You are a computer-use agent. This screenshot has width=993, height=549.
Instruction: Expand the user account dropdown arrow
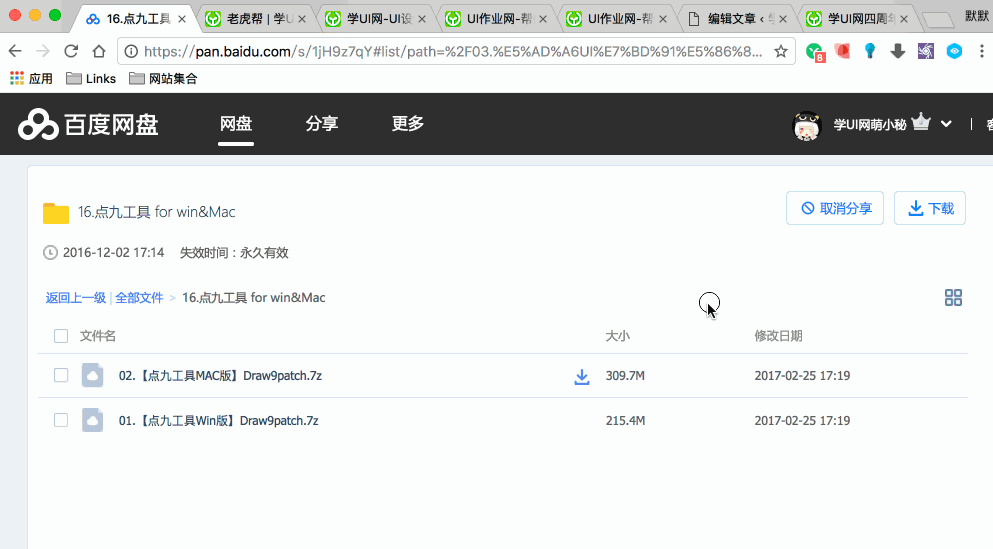tap(946, 124)
